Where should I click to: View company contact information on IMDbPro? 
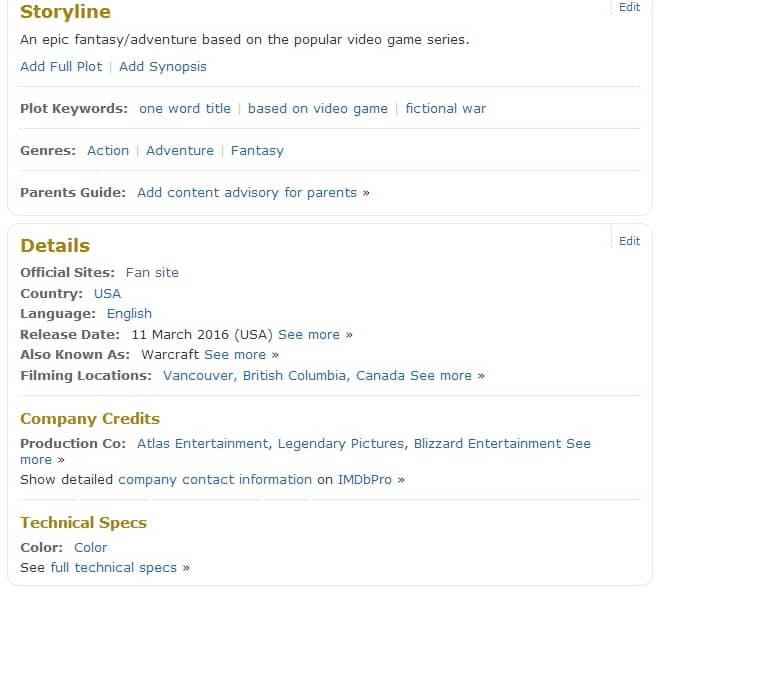[x=215, y=480]
